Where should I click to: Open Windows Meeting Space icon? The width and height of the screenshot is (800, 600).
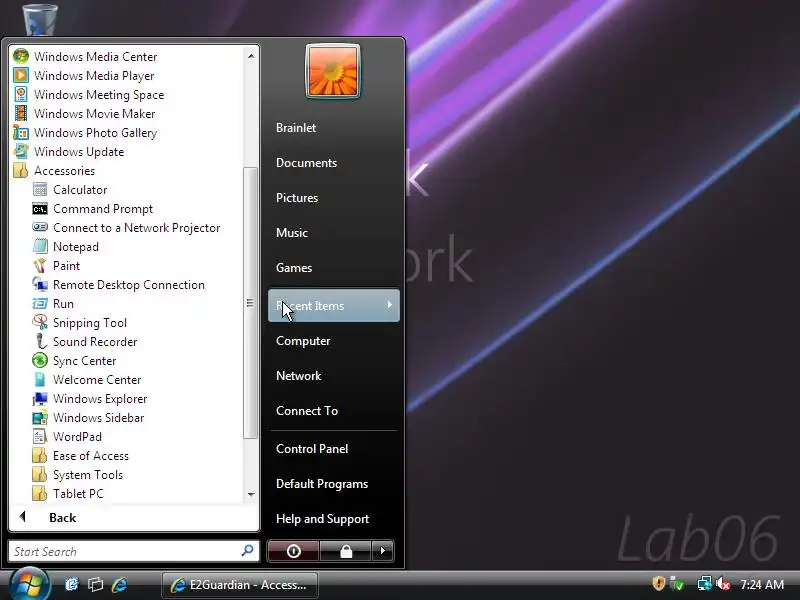pos(21,94)
